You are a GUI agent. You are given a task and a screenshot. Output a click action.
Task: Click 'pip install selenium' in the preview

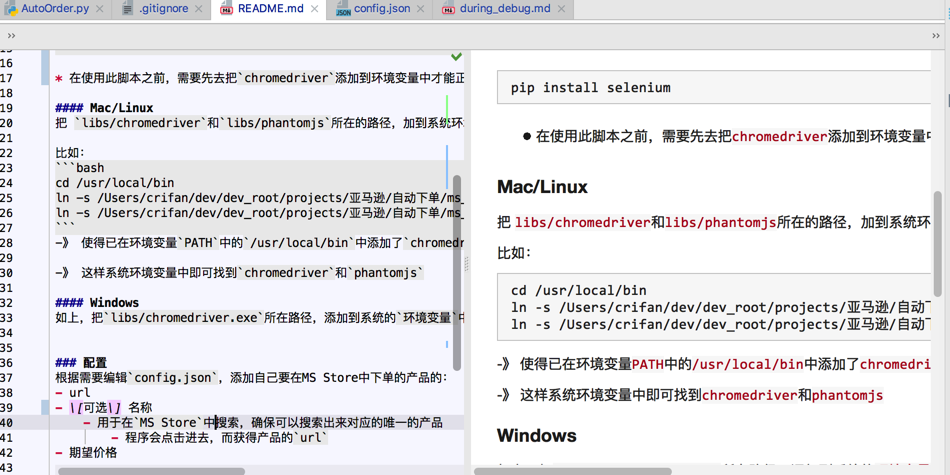tap(591, 87)
